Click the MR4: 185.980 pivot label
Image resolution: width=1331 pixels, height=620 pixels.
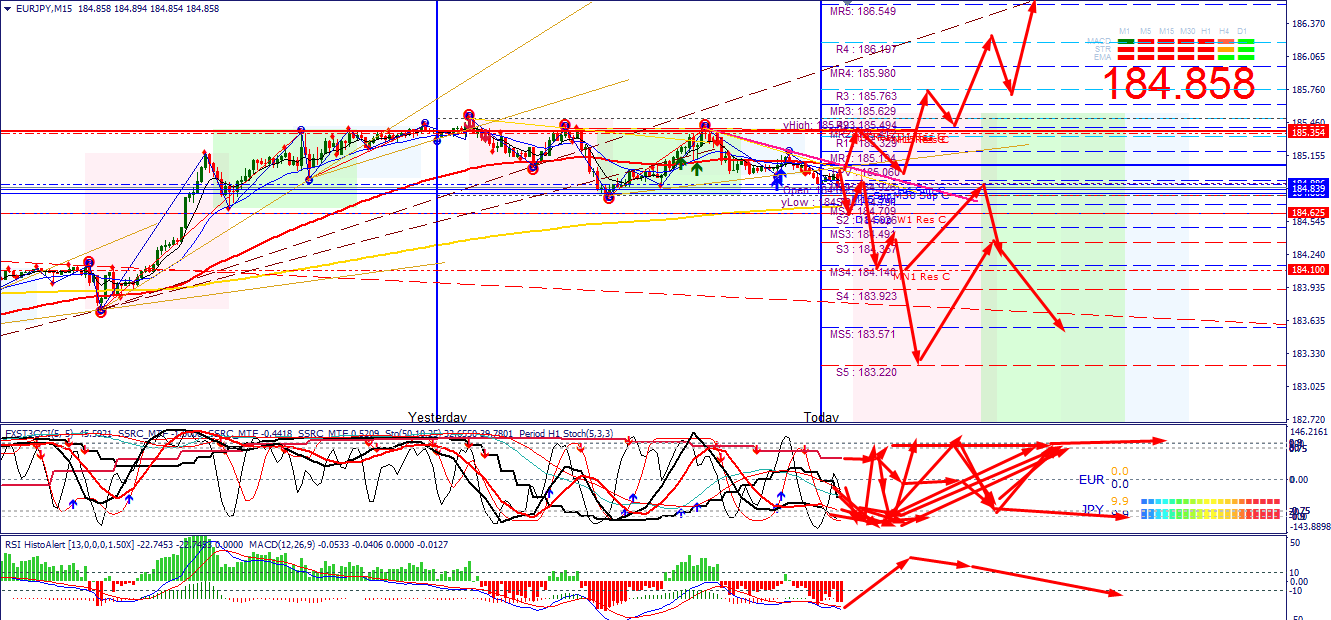[x=863, y=74]
